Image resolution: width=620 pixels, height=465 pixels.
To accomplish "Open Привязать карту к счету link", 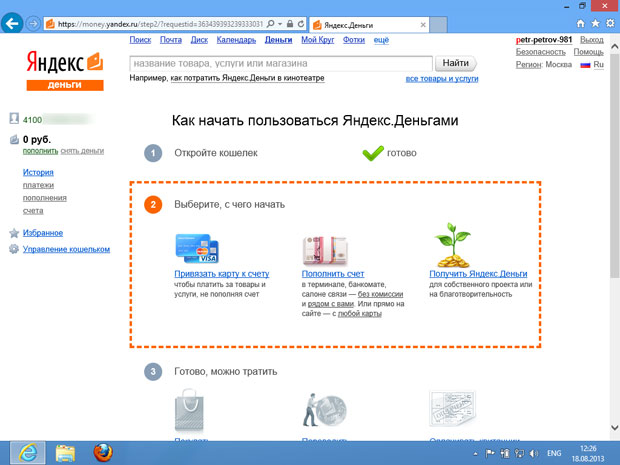I will 222,274.
